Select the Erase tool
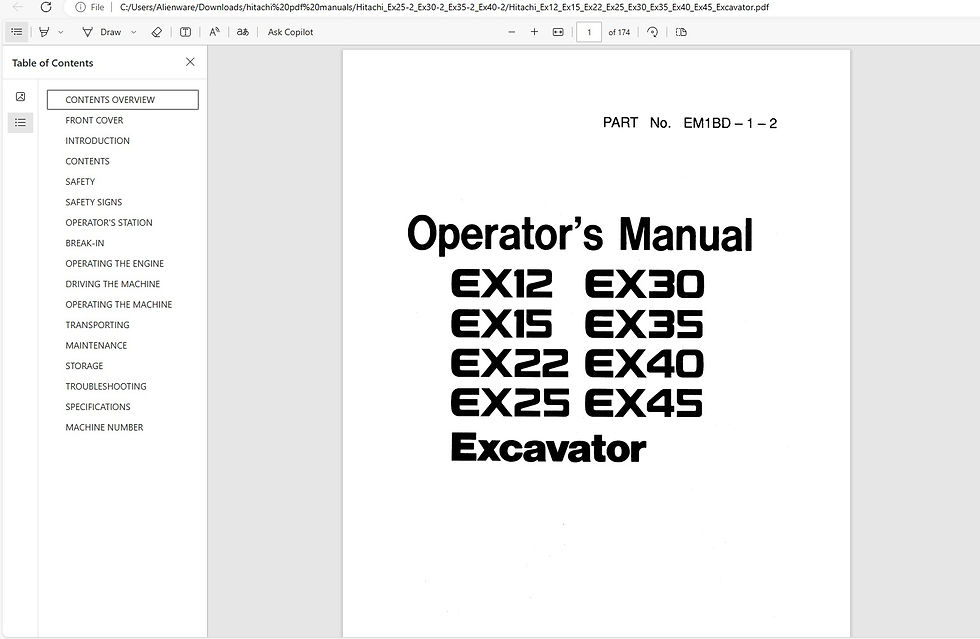The height and width of the screenshot is (639, 980). pyautogui.click(x=157, y=32)
